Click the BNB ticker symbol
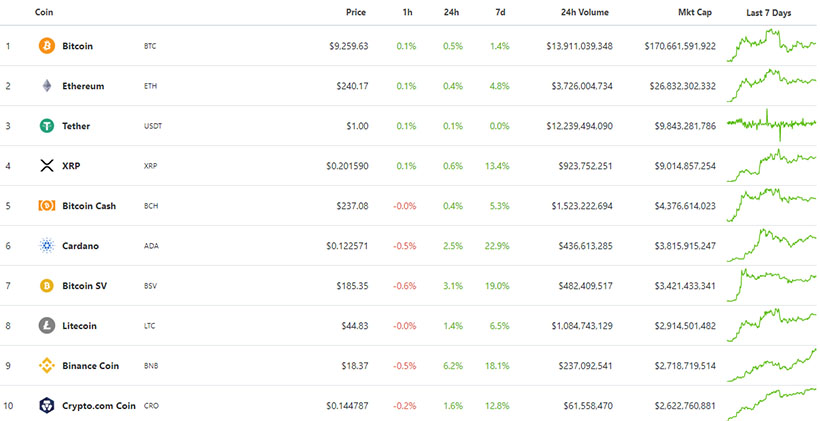The image size is (820, 421). (x=151, y=366)
